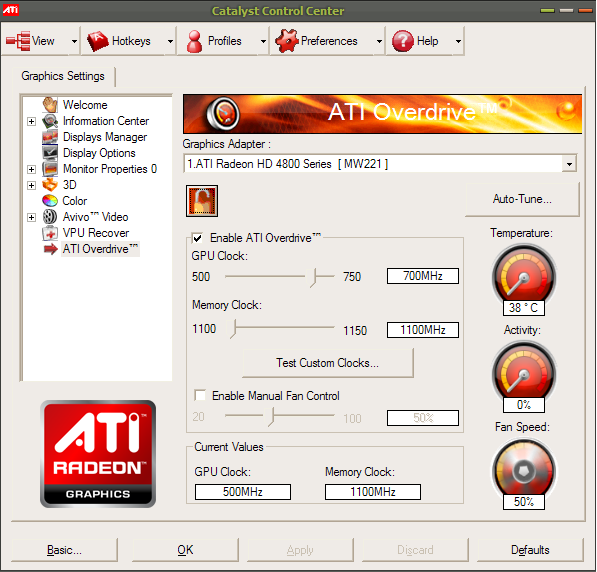
Task: Open the View menu dropdown arrow
Action: point(75,41)
